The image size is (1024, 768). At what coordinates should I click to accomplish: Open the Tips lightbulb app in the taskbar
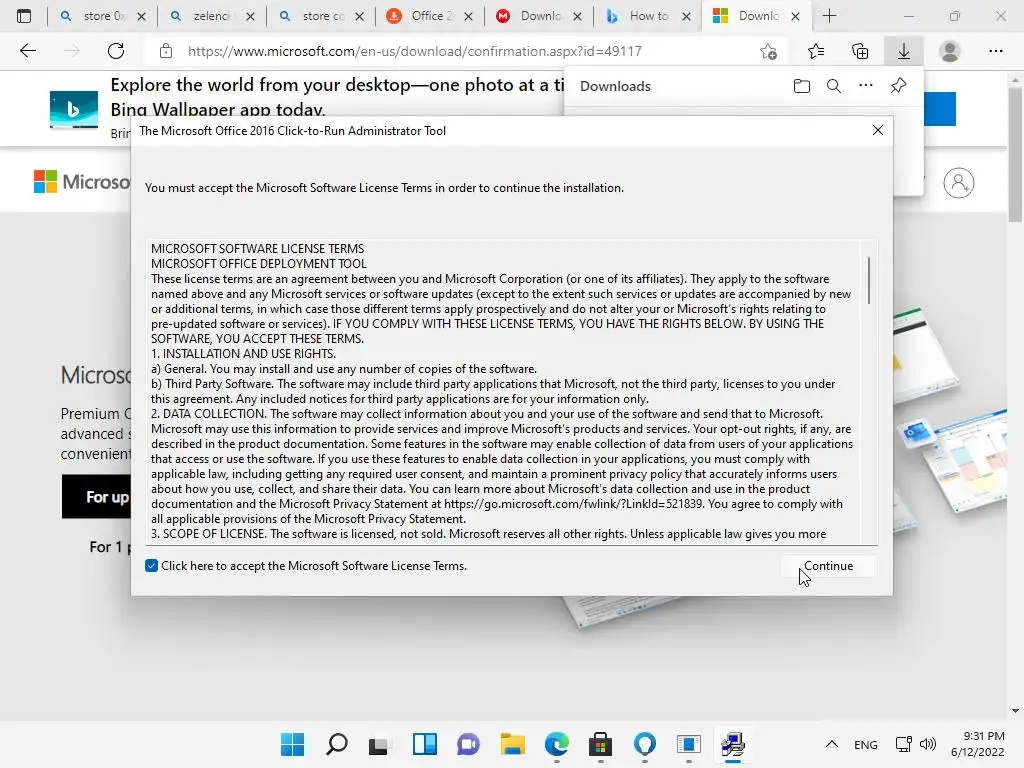[x=645, y=744]
